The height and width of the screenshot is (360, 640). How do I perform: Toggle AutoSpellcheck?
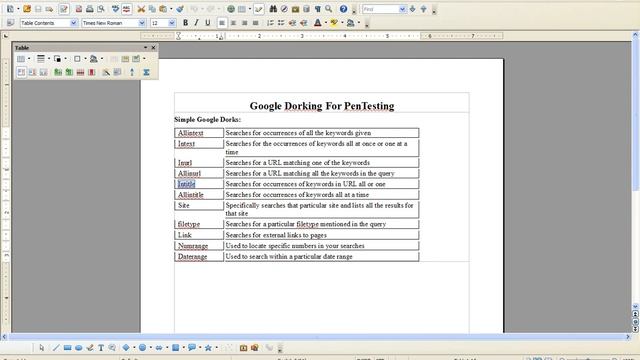pyautogui.click(x=127, y=9)
